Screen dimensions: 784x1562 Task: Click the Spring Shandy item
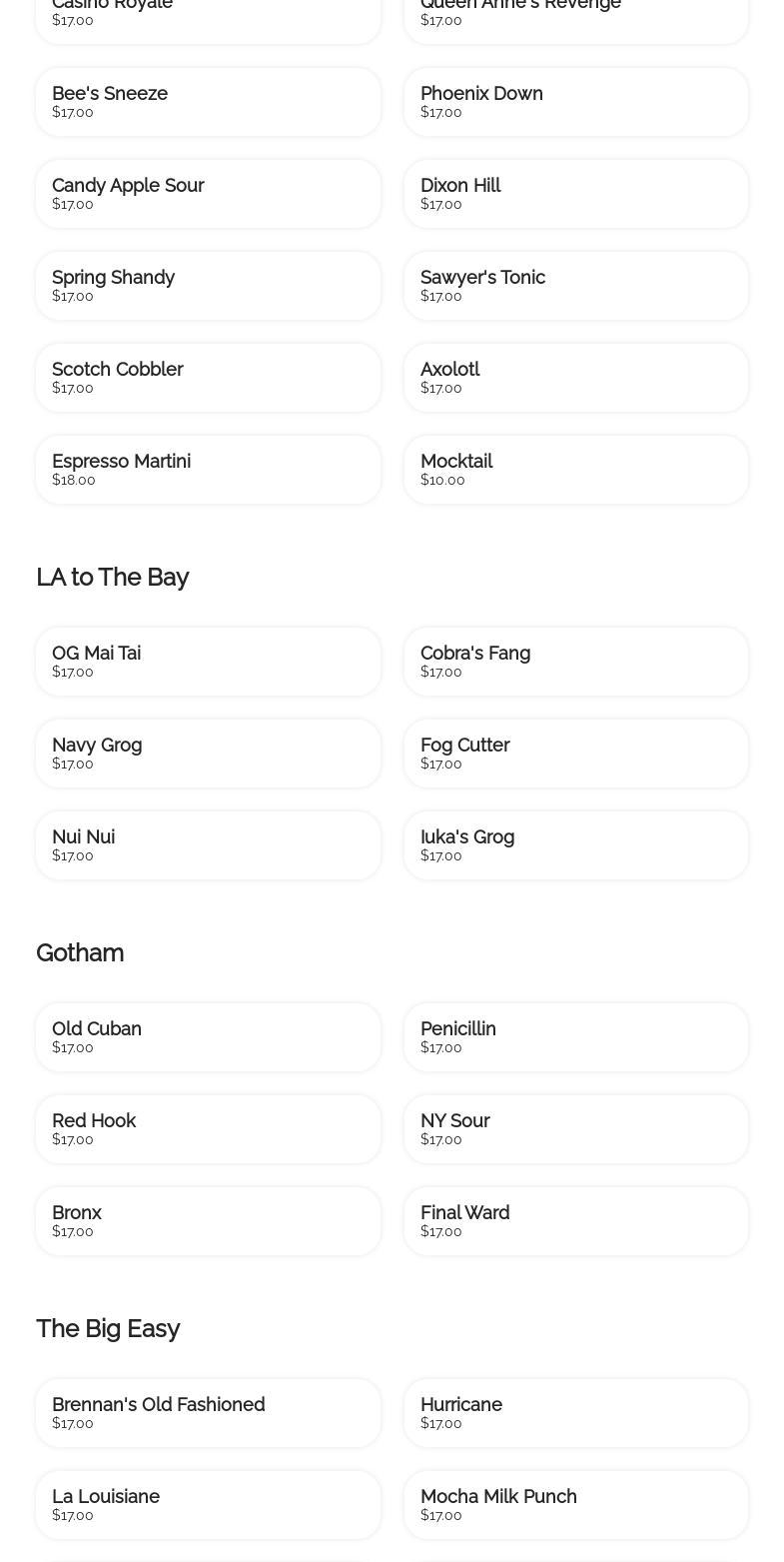coord(208,286)
